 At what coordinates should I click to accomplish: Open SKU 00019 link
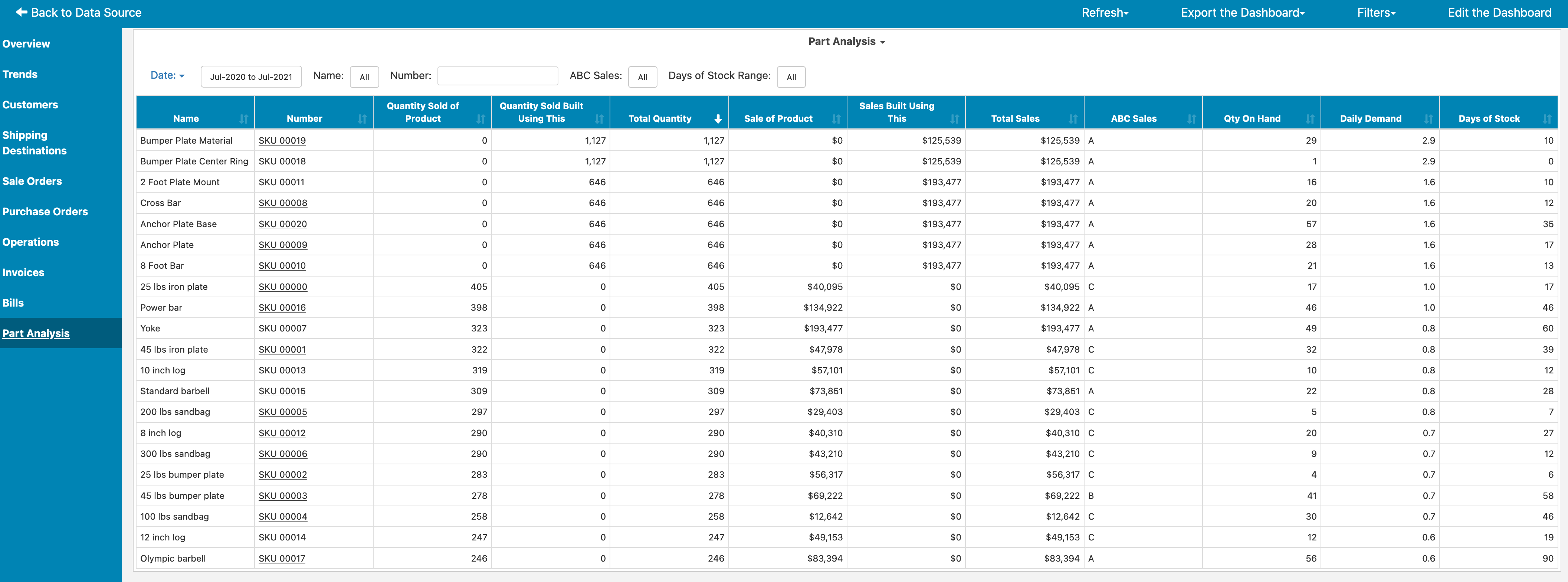[x=282, y=141]
